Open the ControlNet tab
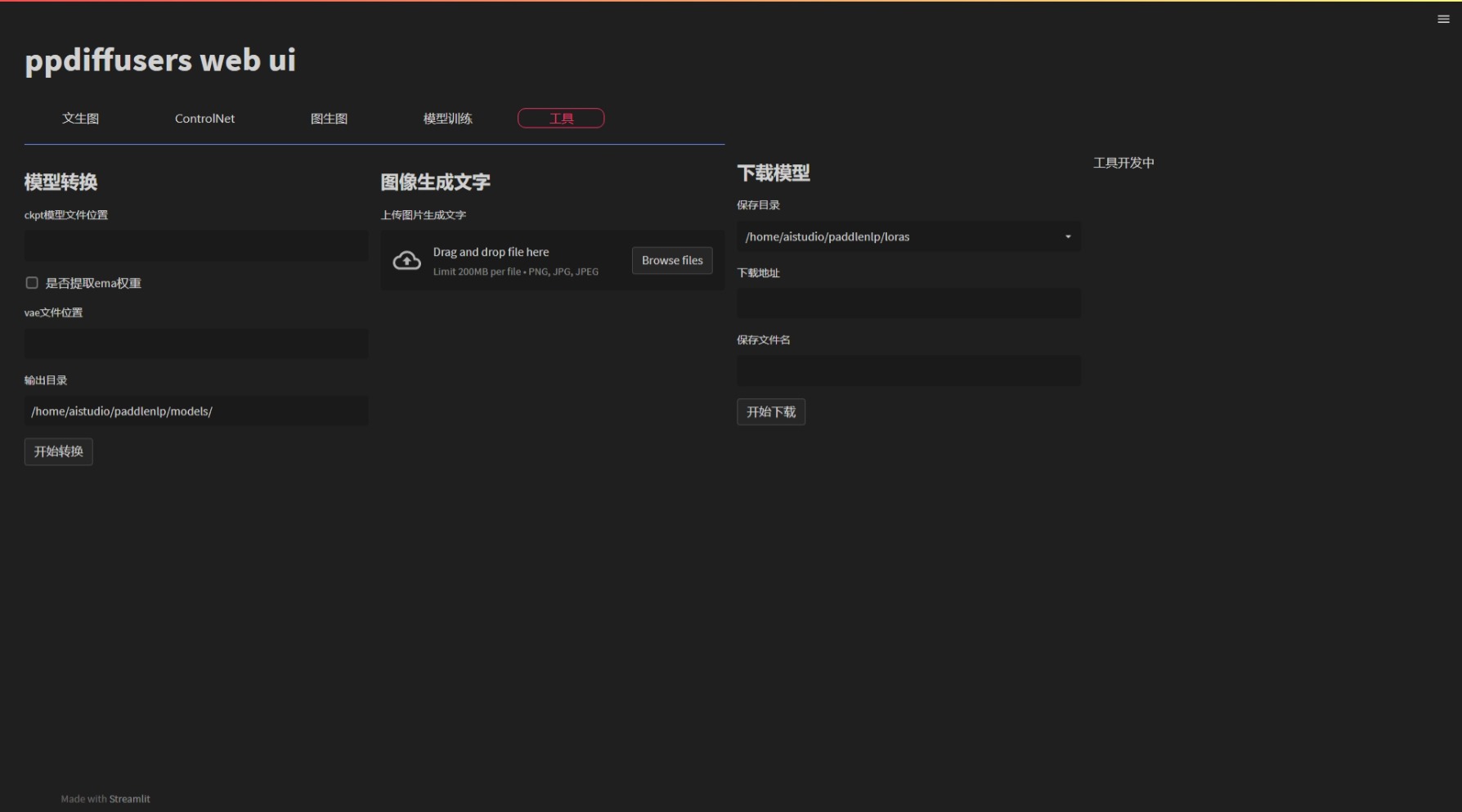Viewport: 1462px width, 812px height. point(204,118)
